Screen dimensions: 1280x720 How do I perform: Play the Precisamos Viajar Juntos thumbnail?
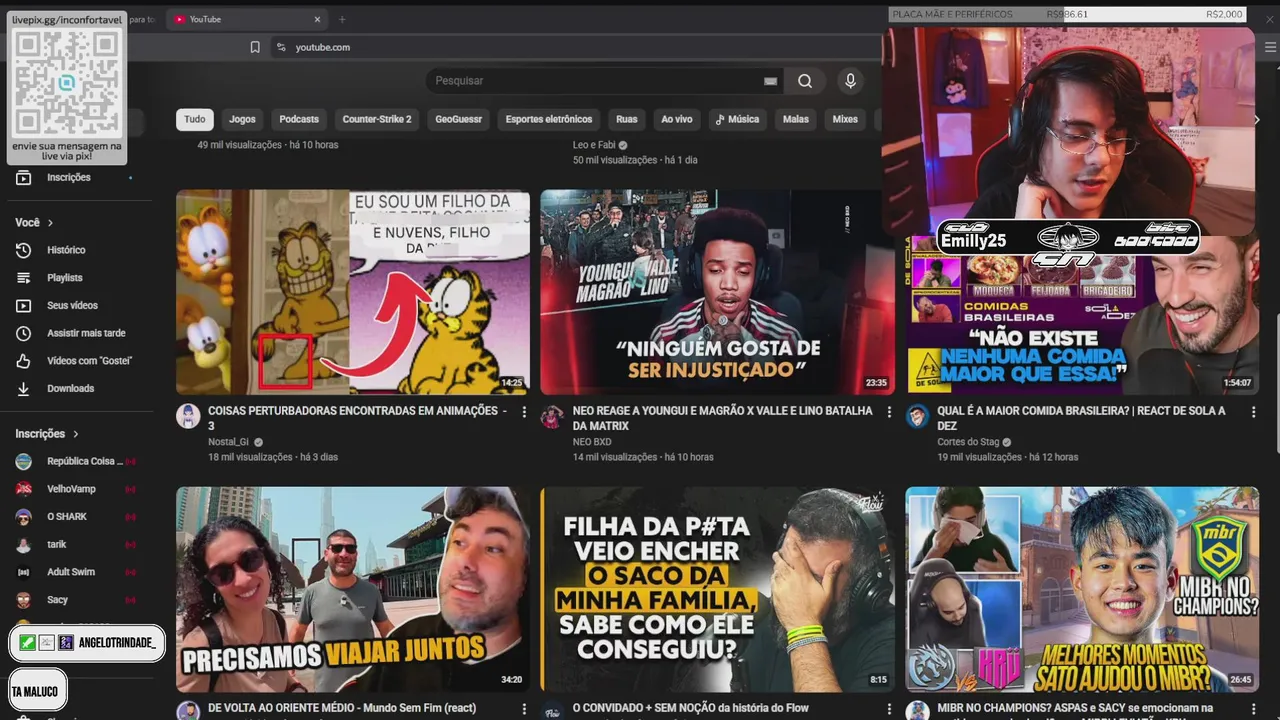click(x=353, y=589)
